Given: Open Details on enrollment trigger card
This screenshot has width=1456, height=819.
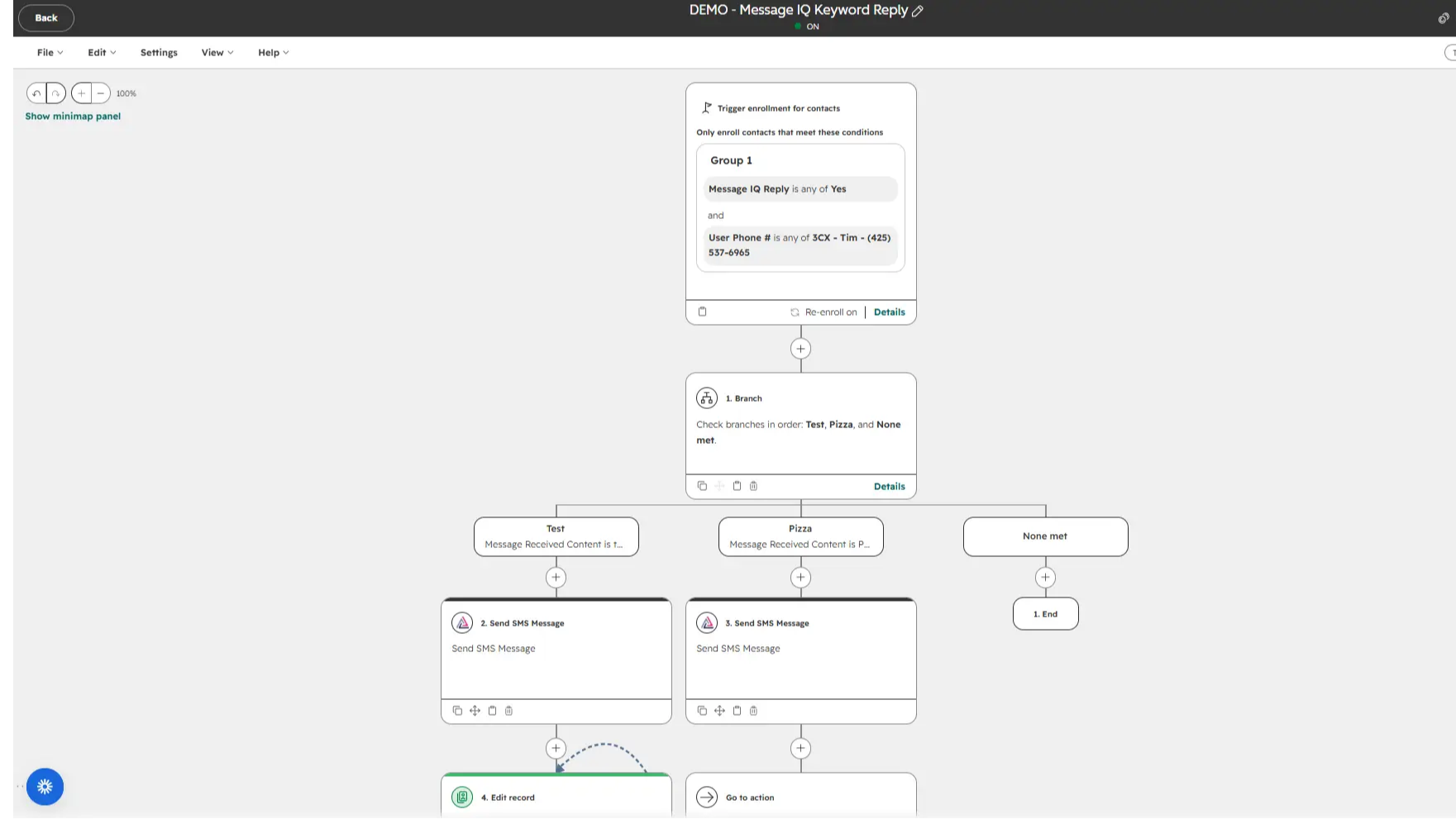Looking at the screenshot, I should click(x=889, y=312).
